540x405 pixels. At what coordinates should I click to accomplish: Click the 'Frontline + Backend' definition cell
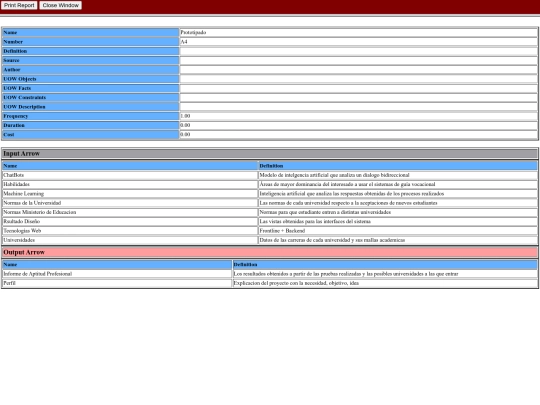397,231
